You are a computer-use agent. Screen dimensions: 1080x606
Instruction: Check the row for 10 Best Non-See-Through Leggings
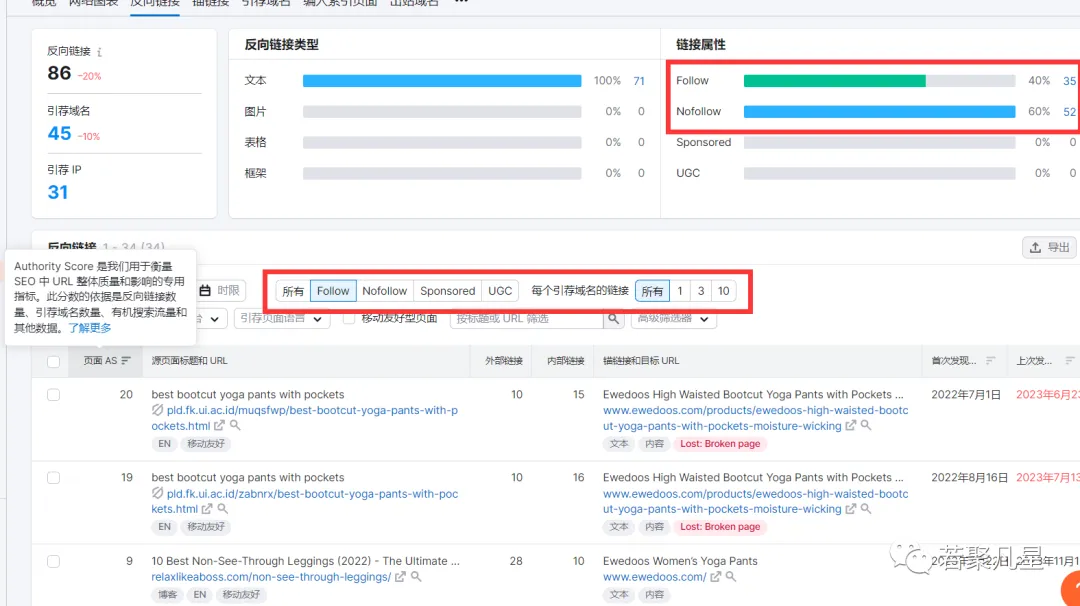[54, 561]
